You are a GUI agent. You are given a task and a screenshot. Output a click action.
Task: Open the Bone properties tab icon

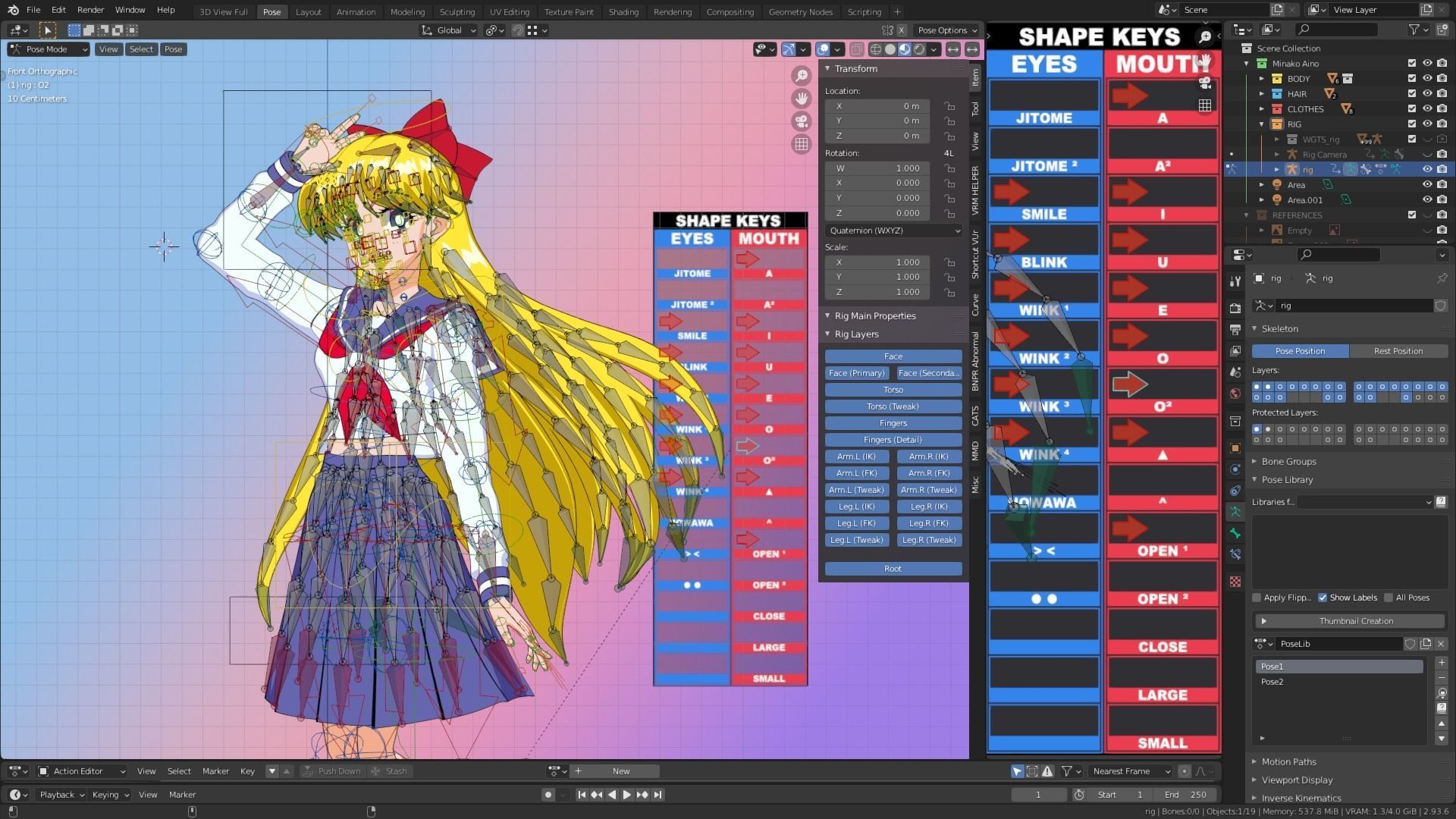coord(1235,533)
